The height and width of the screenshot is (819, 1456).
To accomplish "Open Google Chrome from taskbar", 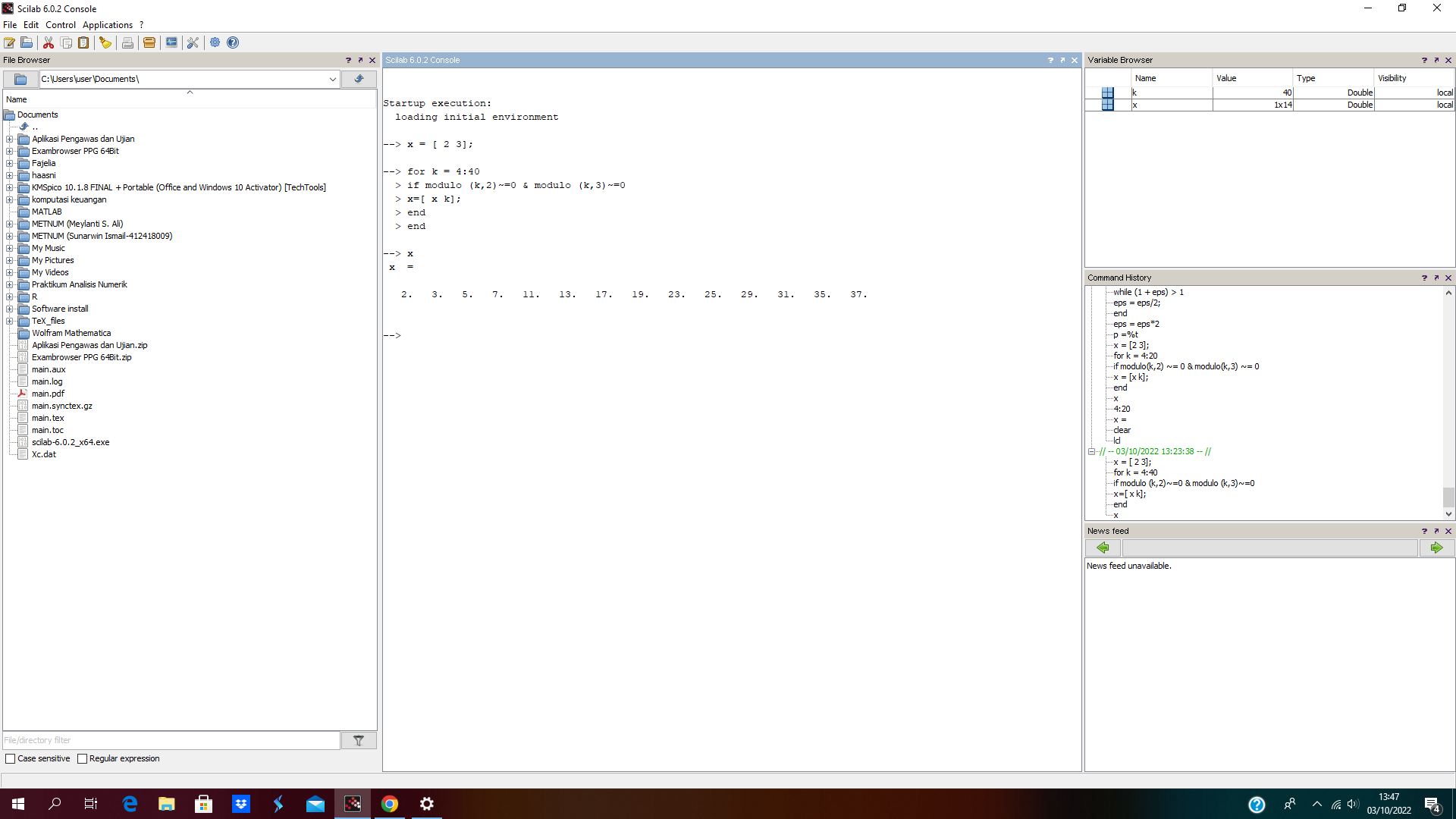I will click(x=390, y=804).
